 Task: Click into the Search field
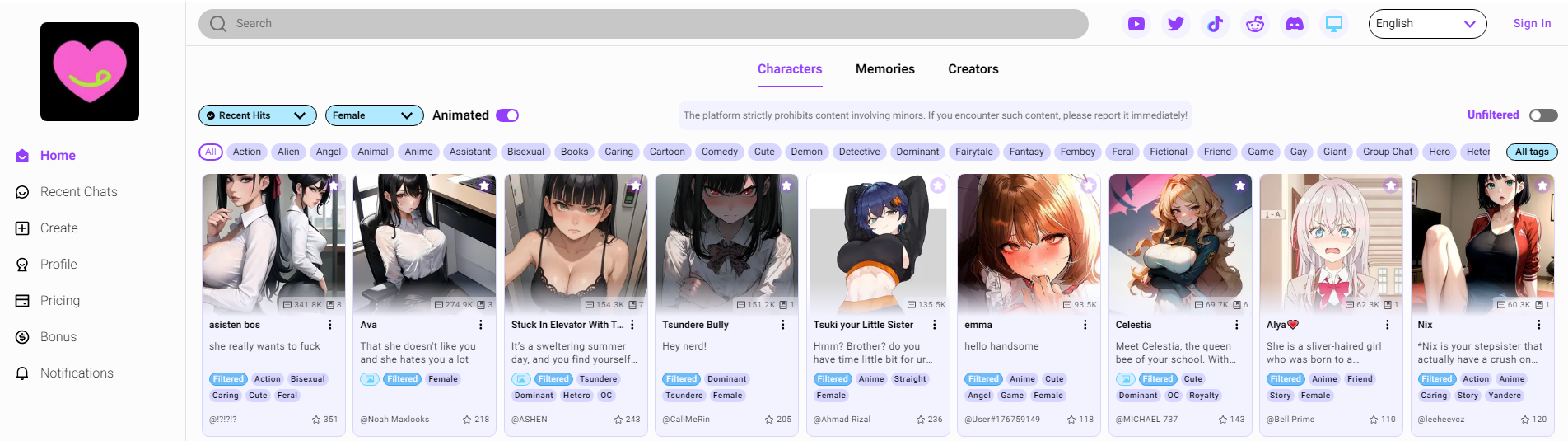click(642, 24)
